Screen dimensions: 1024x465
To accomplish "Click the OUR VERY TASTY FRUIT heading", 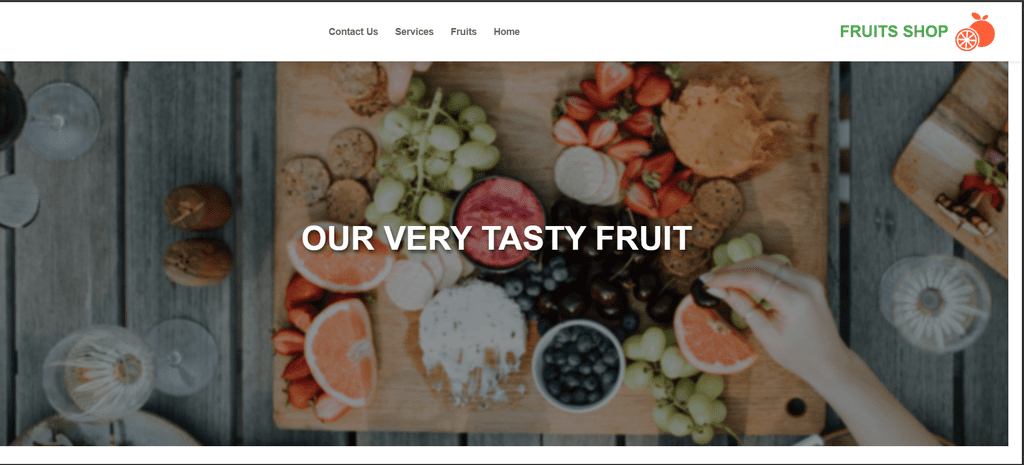I will [x=496, y=238].
